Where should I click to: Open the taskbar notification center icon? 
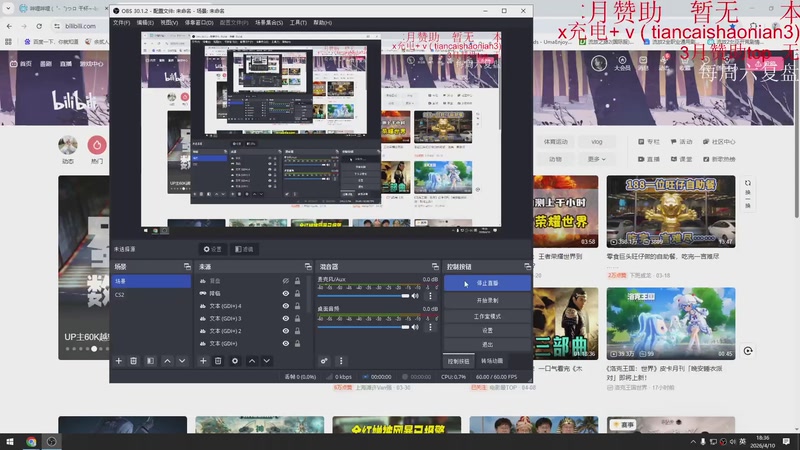pyautogui.click(x=787, y=442)
